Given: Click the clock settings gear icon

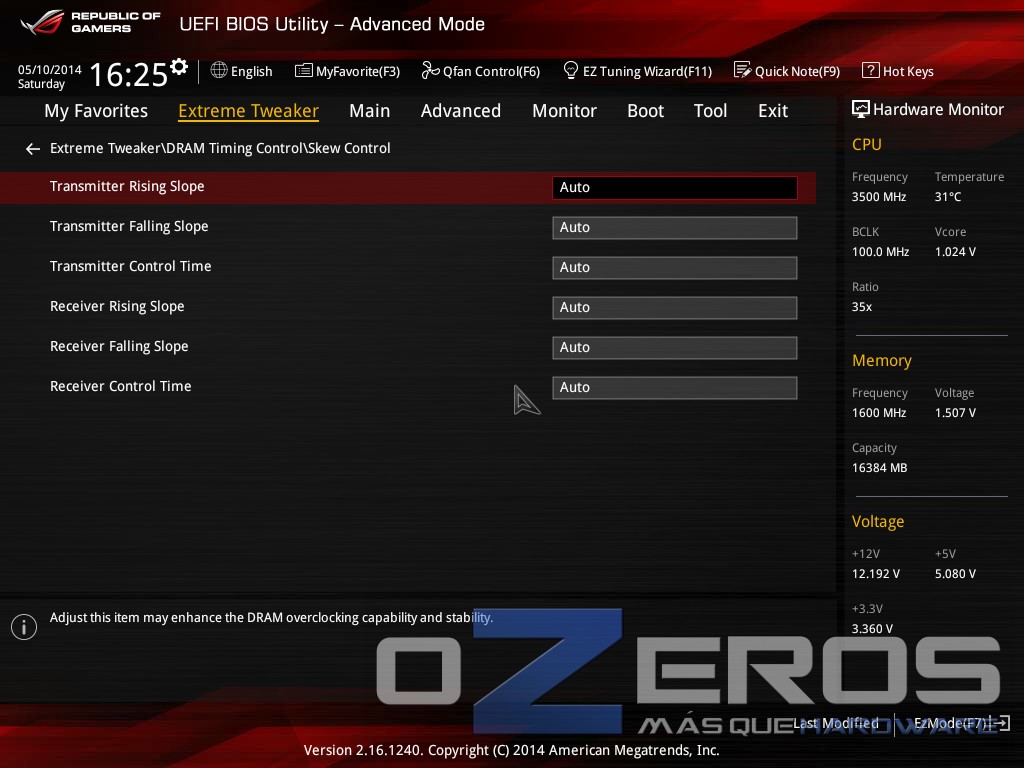Looking at the screenshot, I should (179, 66).
